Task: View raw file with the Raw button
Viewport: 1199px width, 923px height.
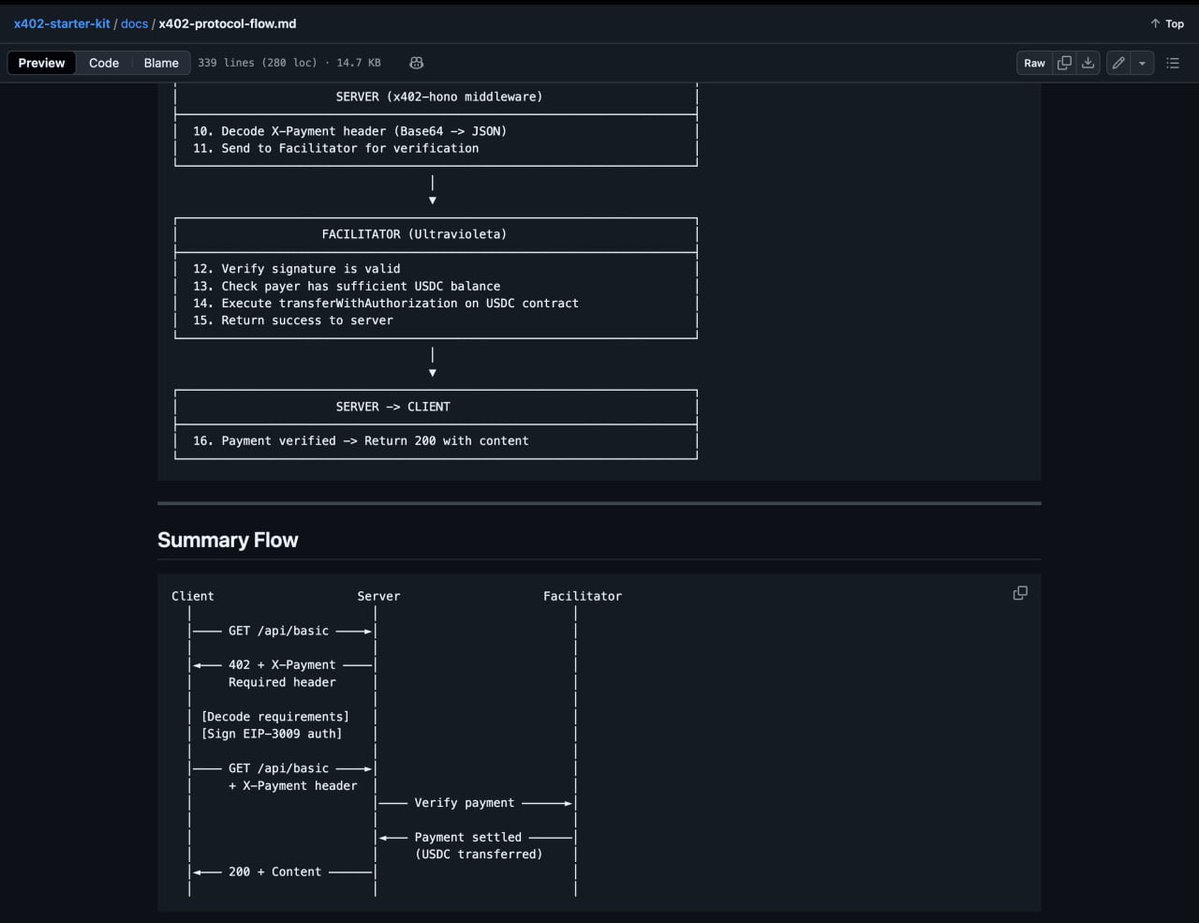Action: click(1034, 62)
